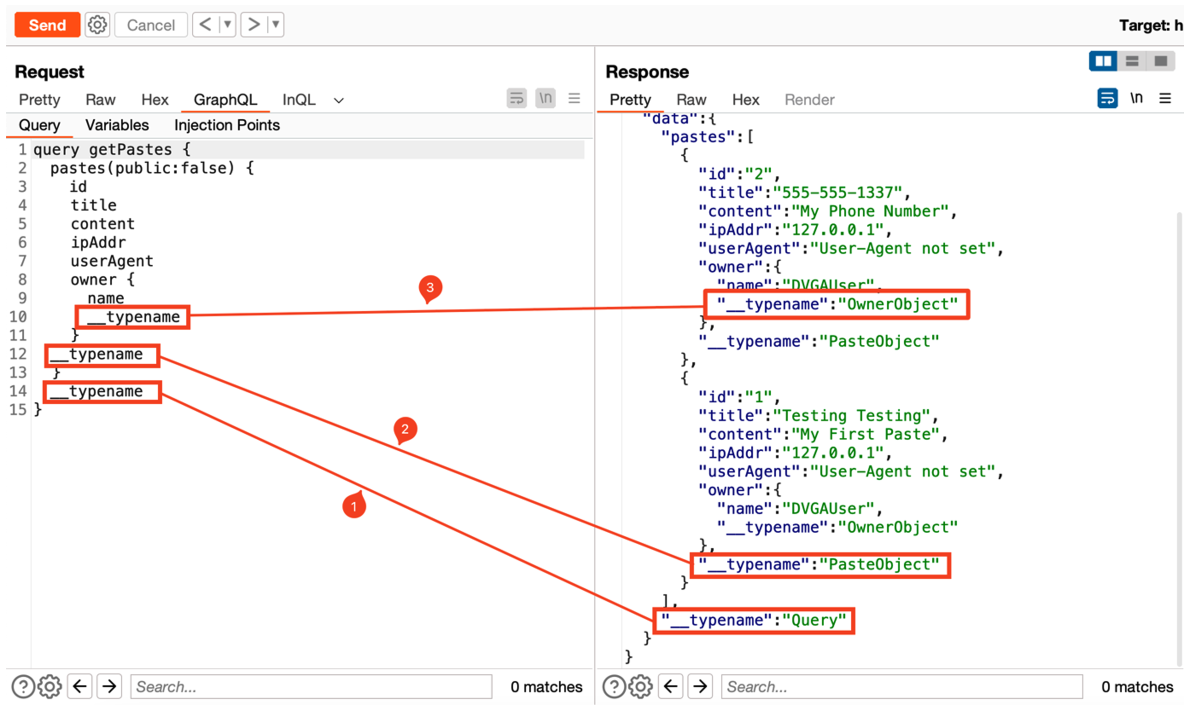
Task: Open the request settings gear beside Send
Action: click(x=97, y=24)
